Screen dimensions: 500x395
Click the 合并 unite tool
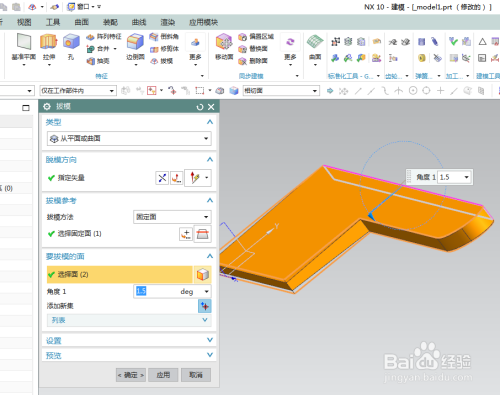tap(100, 49)
